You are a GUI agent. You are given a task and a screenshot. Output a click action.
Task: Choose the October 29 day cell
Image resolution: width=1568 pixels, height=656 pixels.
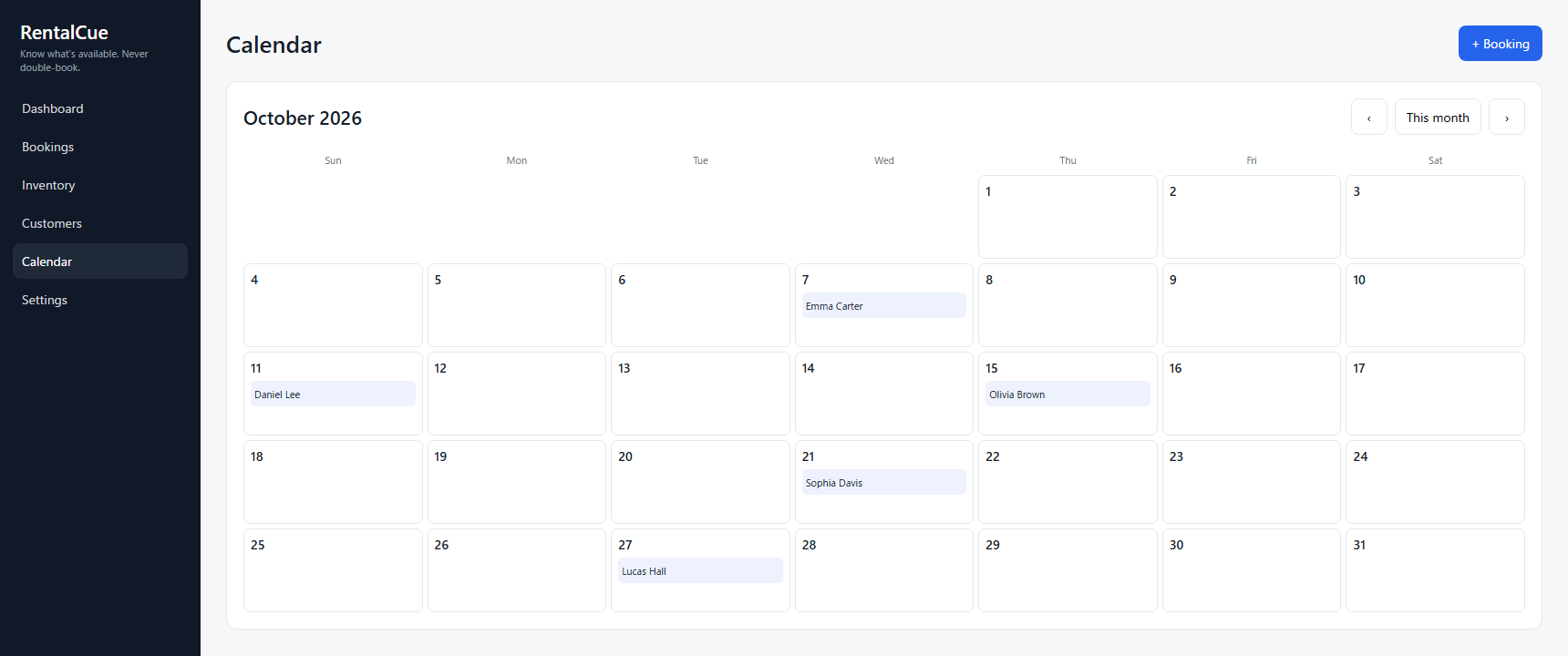coord(1068,570)
